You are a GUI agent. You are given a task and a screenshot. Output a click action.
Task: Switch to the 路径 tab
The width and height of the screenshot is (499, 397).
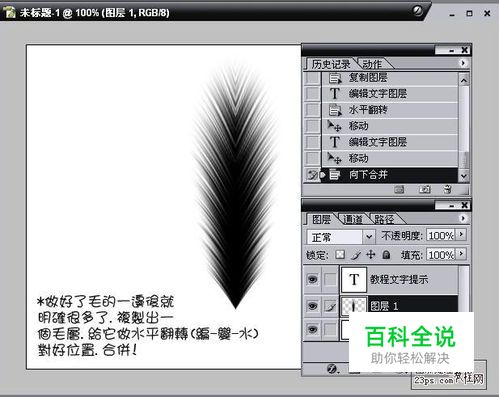pos(384,219)
